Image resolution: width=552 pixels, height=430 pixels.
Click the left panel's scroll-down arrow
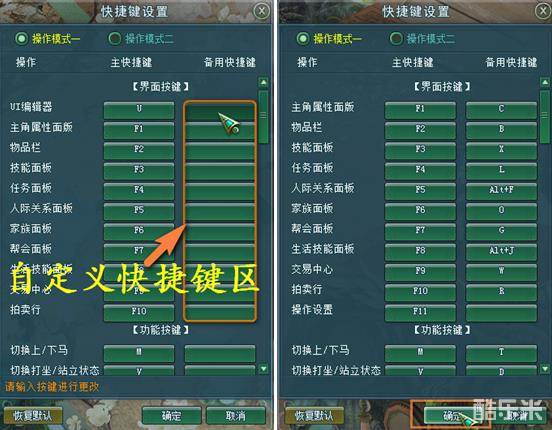coord(263,369)
